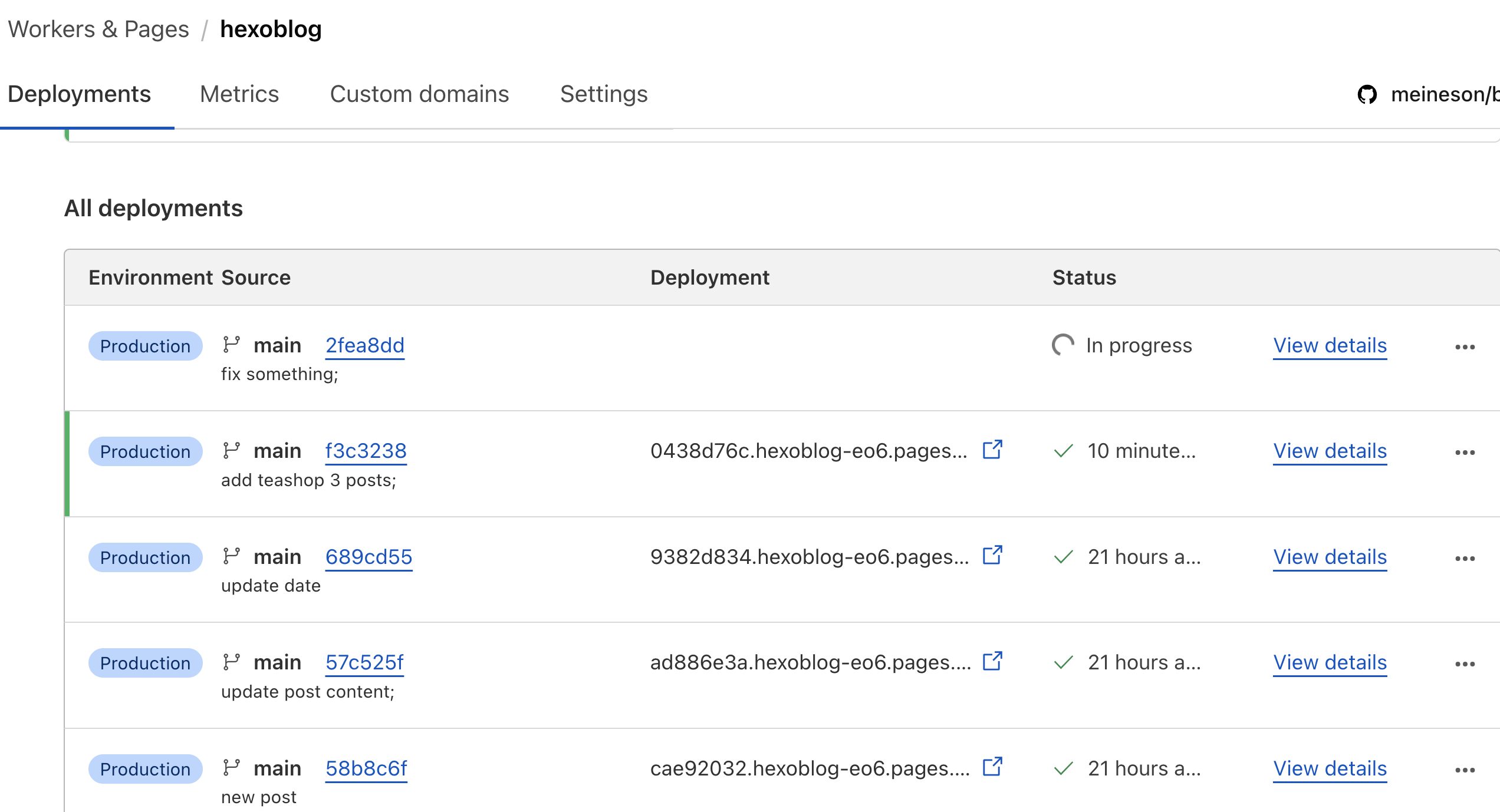
Task: Open external link for cae92032 deployment
Action: point(992,767)
